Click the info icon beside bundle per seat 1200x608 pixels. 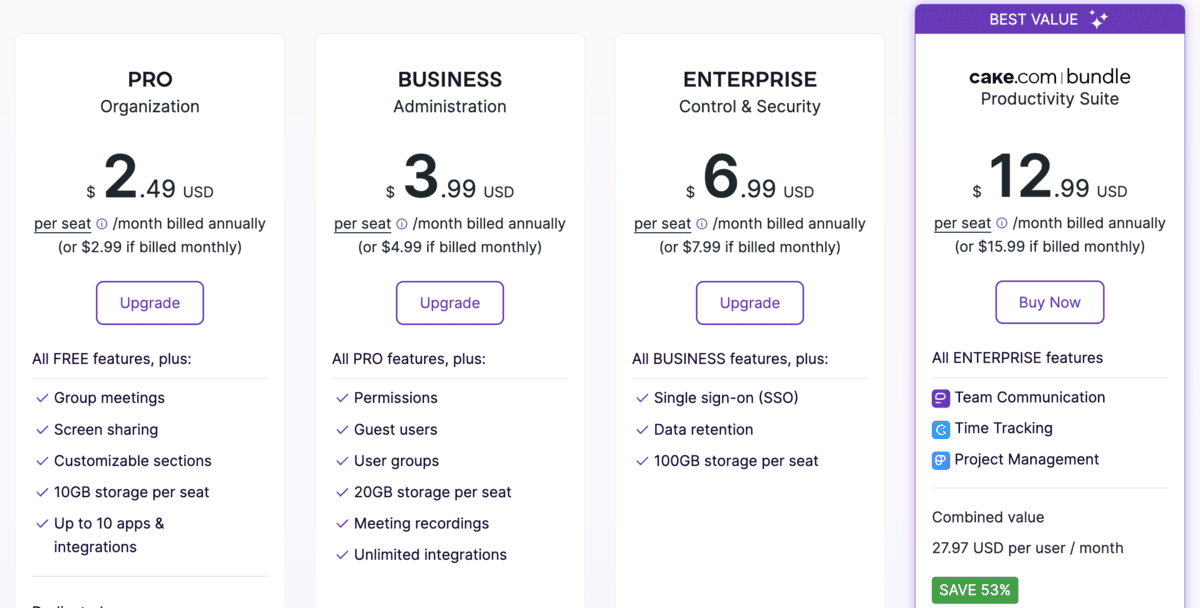tap(1002, 224)
